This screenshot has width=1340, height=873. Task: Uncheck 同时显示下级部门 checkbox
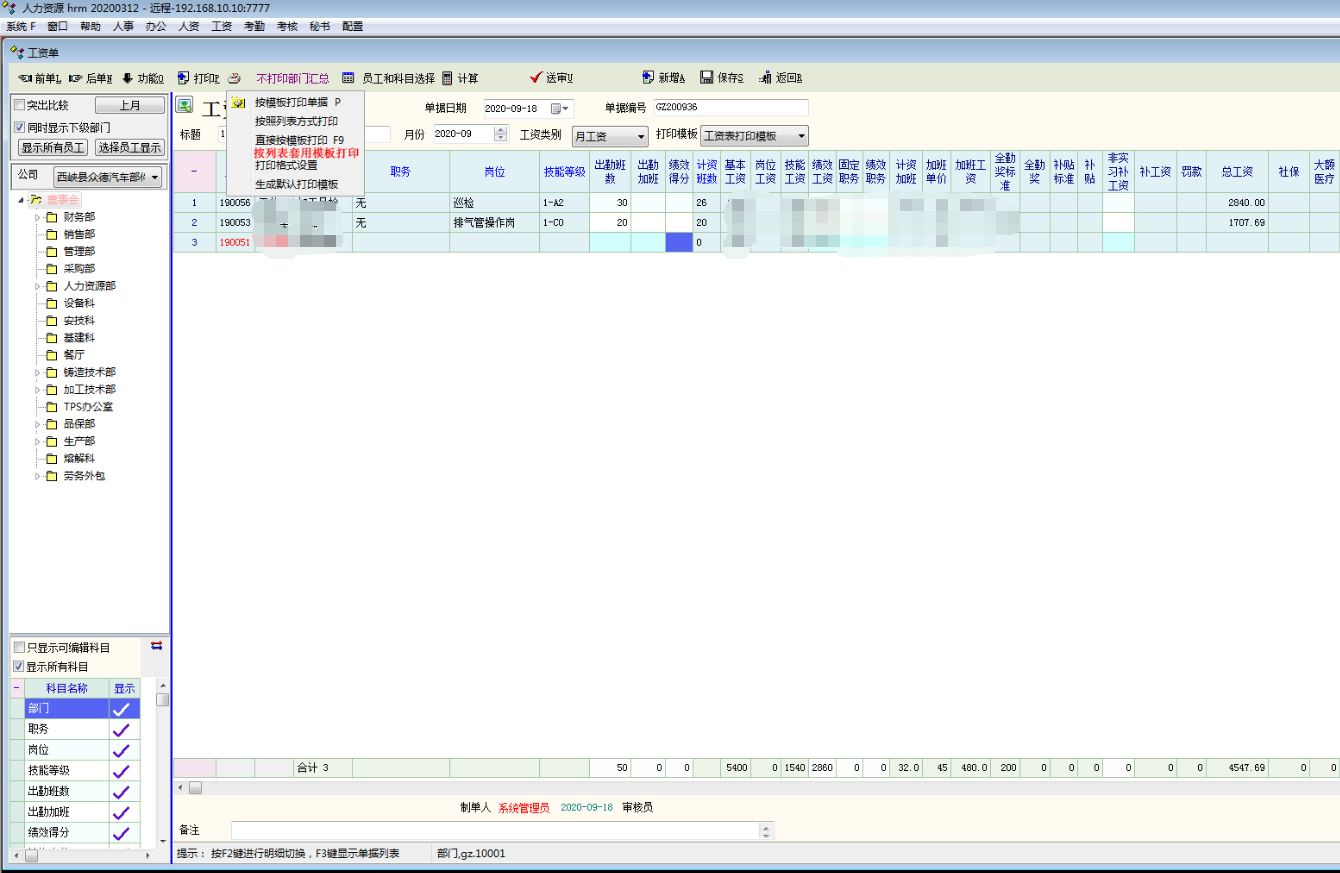(19, 127)
